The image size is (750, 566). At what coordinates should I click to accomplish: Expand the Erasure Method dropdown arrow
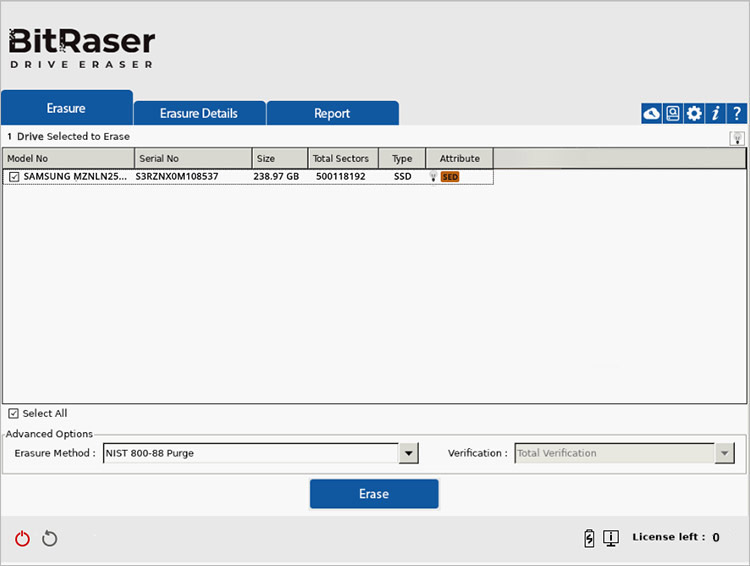[x=408, y=453]
